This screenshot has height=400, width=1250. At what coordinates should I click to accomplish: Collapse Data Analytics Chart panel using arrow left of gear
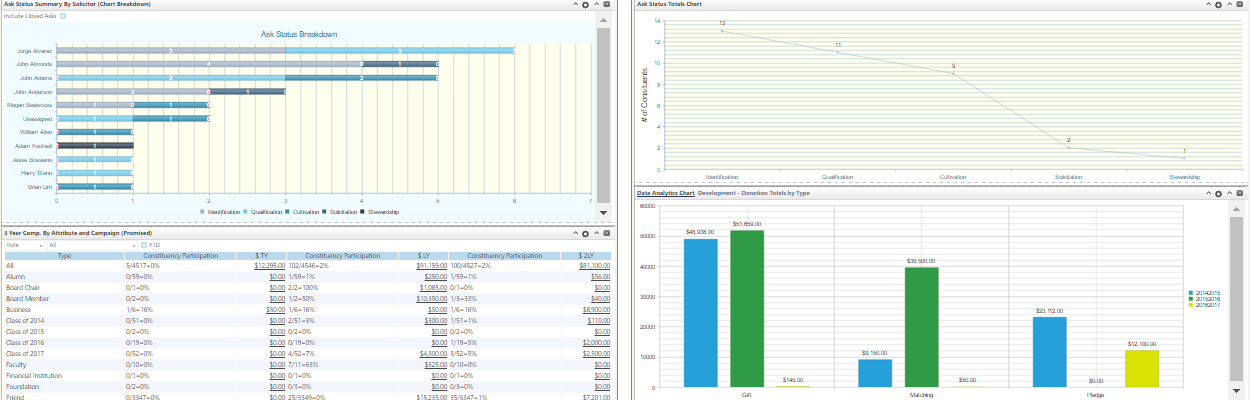[1210, 192]
